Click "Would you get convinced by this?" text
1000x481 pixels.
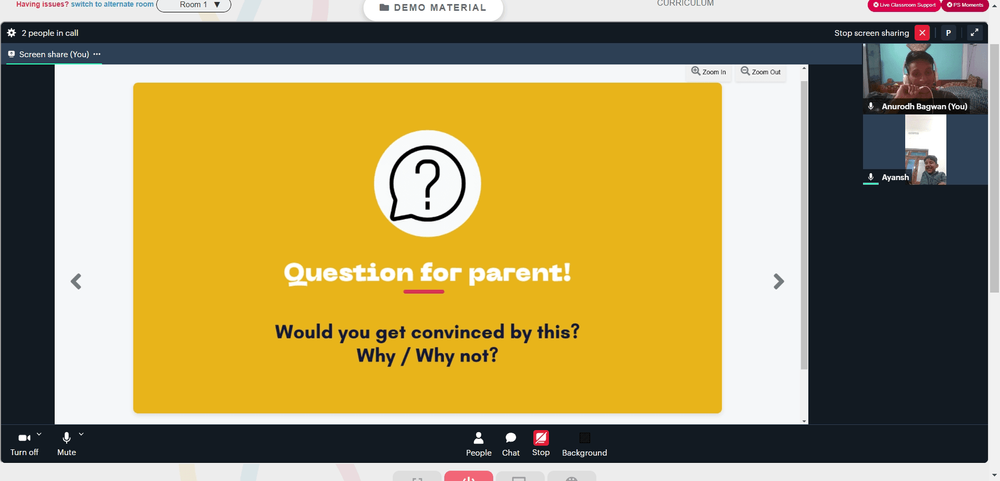tap(427, 332)
